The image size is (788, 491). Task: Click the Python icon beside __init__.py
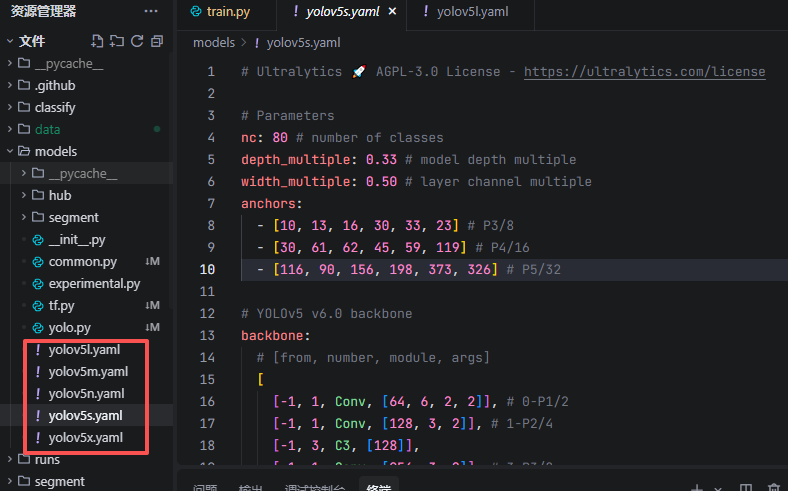tap(38, 240)
